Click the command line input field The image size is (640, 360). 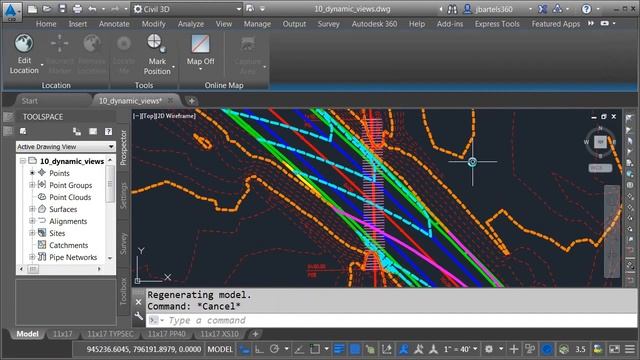click(x=392, y=320)
